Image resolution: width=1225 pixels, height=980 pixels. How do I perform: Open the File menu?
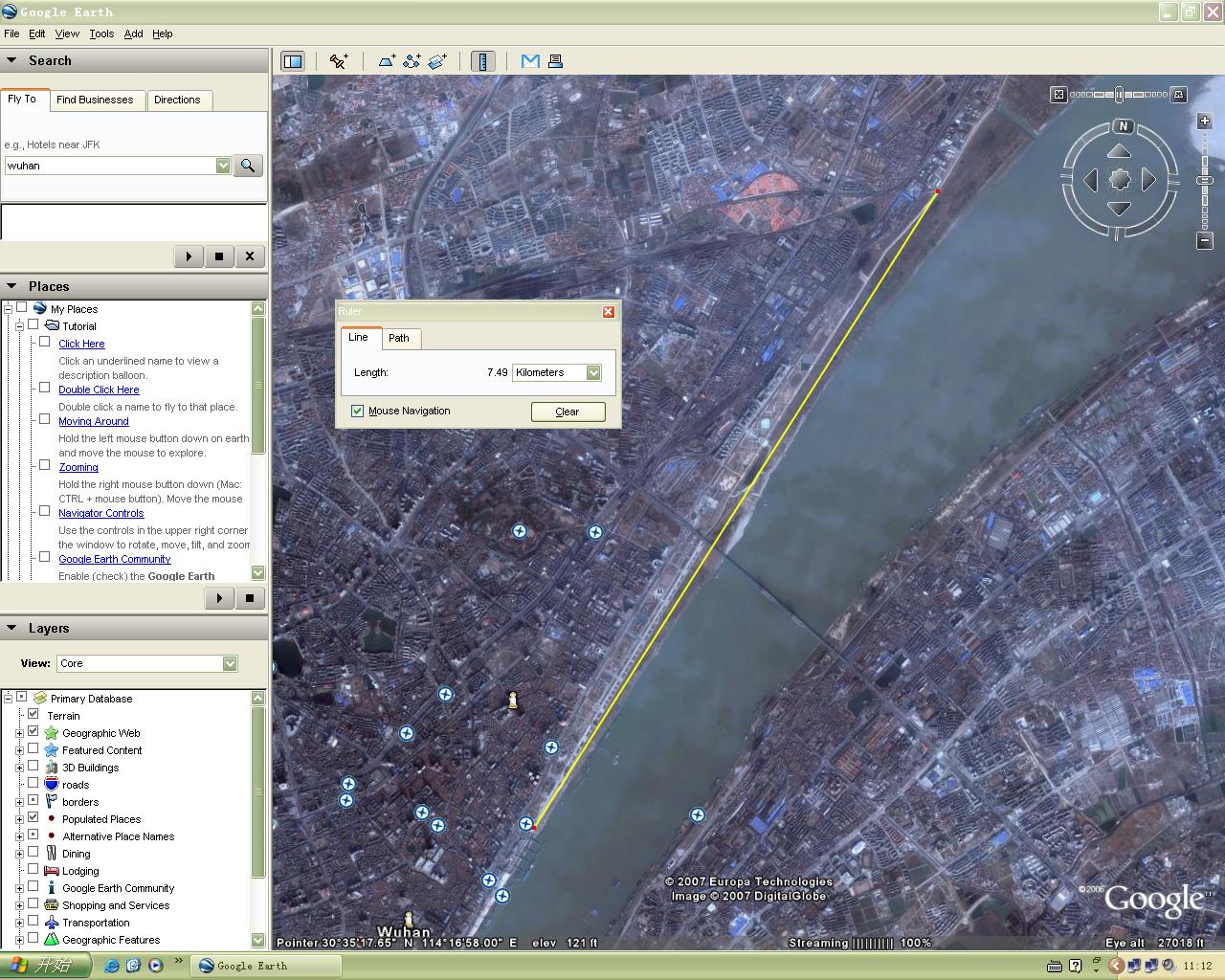[11, 33]
